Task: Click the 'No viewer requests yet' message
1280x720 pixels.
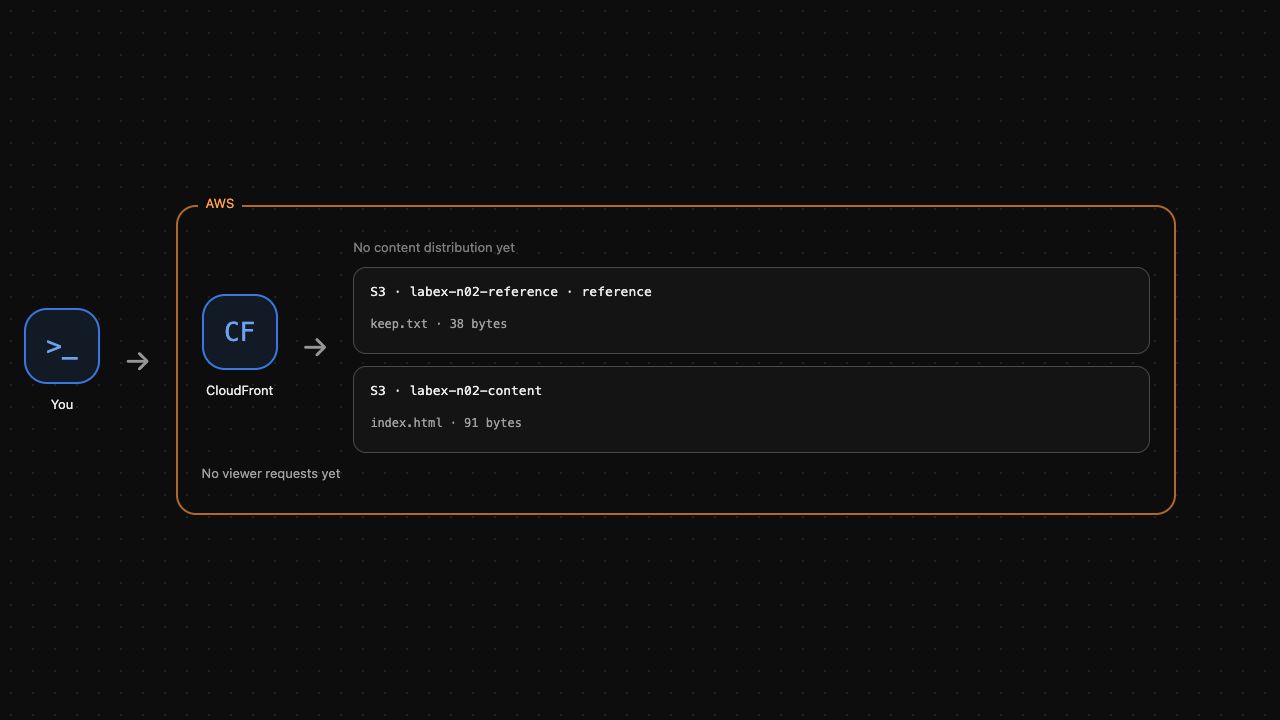Action: pyautogui.click(x=271, y=473)
